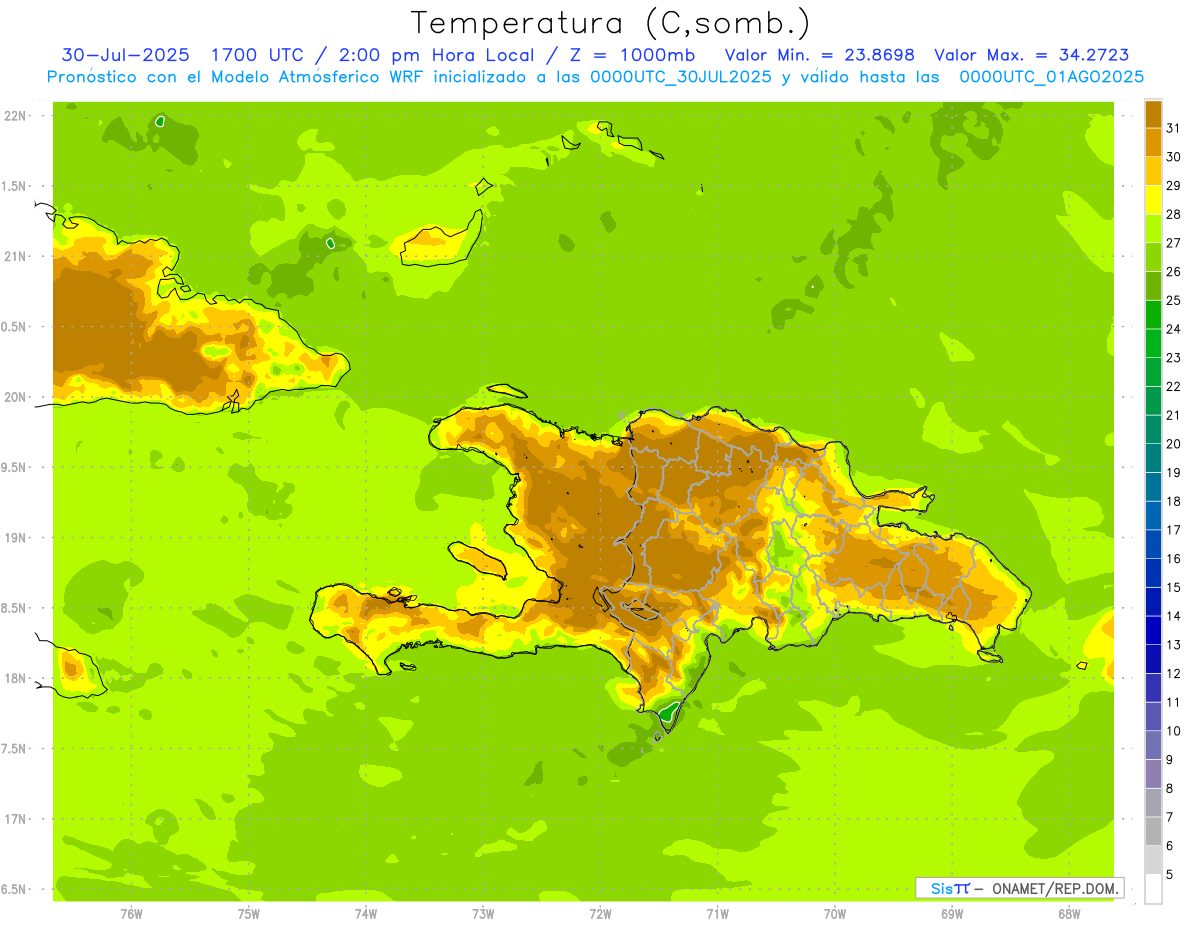Click the colorbar value '14'
1200x927 pixels.
click(1174, 616)
